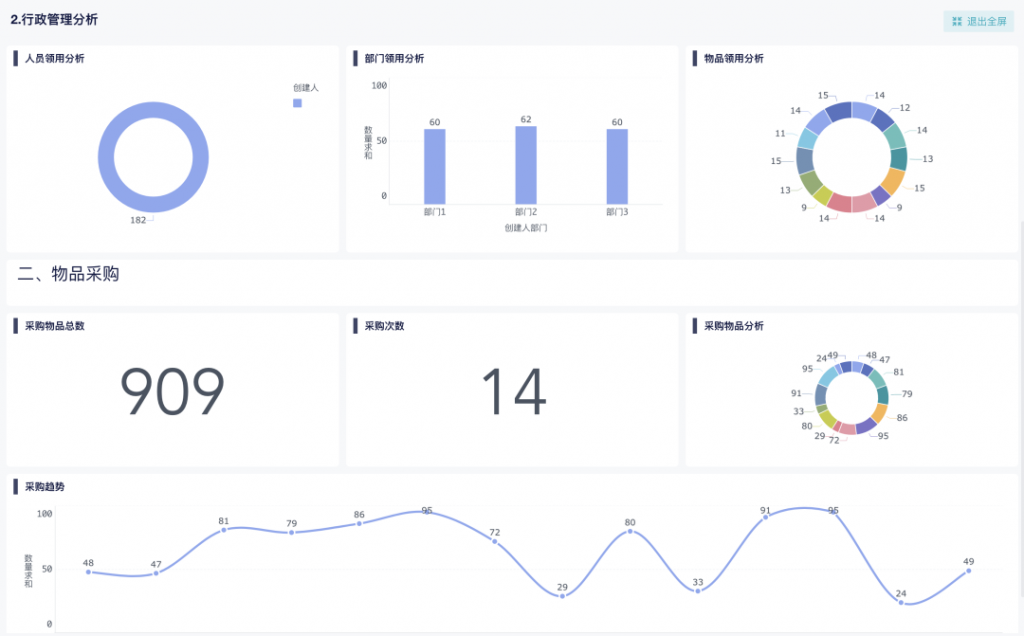1024x636 pixels.
Task: Click the trend data point labeled 33
Action: tap(698, 591)
